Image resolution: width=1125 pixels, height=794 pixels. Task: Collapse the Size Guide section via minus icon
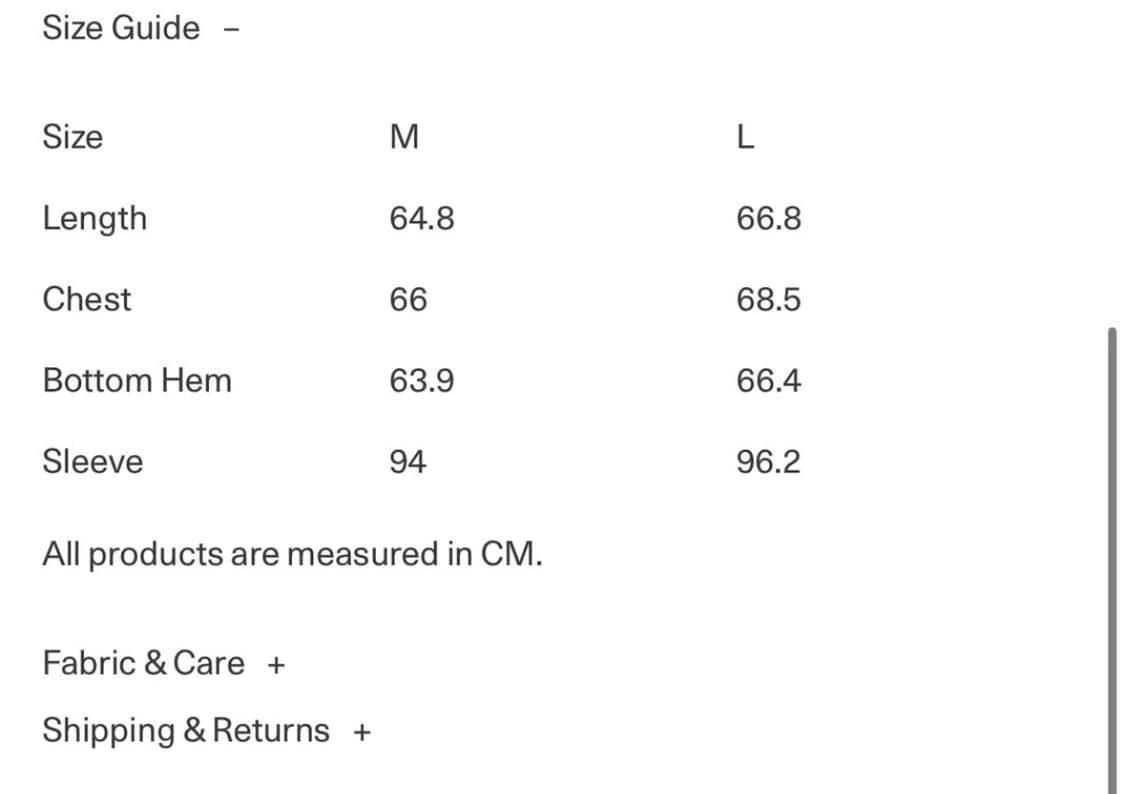232,29
